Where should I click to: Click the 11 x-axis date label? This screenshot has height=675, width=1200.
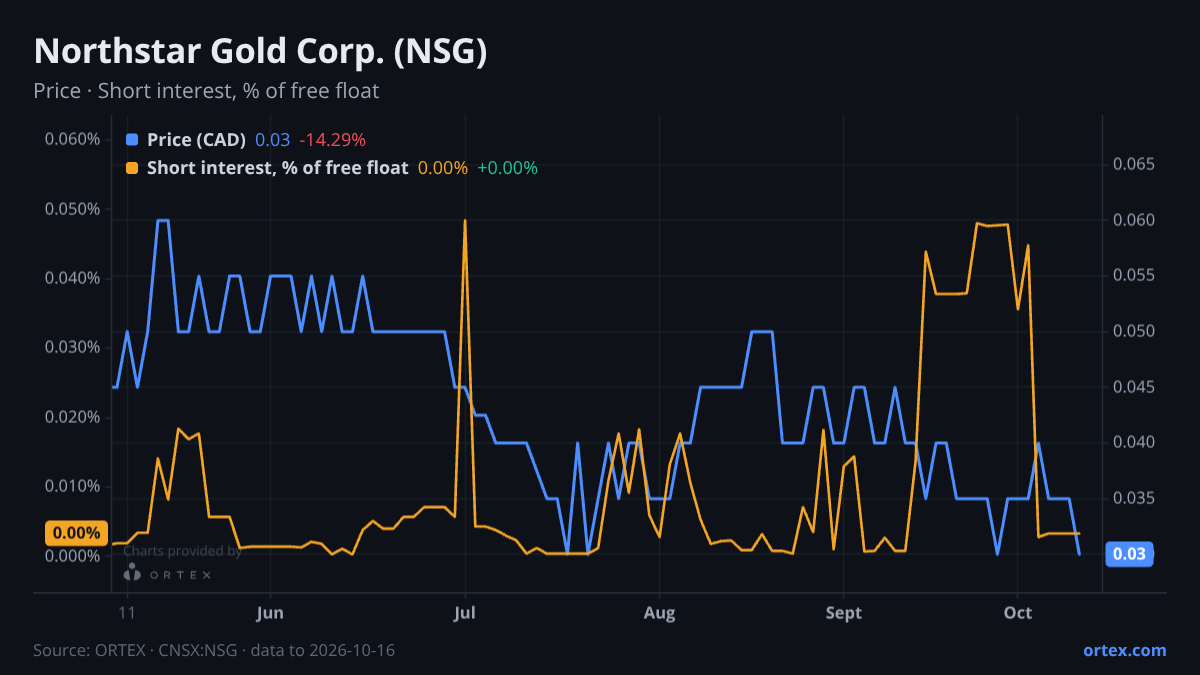127,613
